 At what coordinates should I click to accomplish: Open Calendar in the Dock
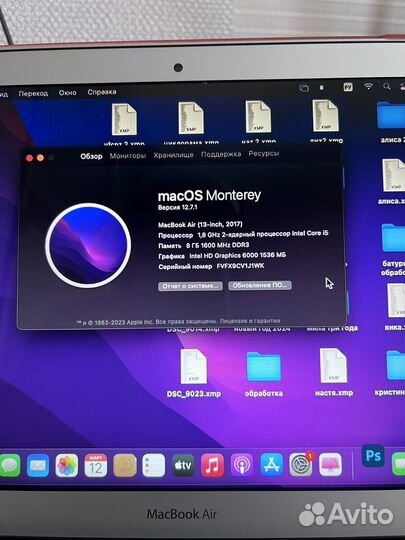pyautogui.click(x=96, y=465)
